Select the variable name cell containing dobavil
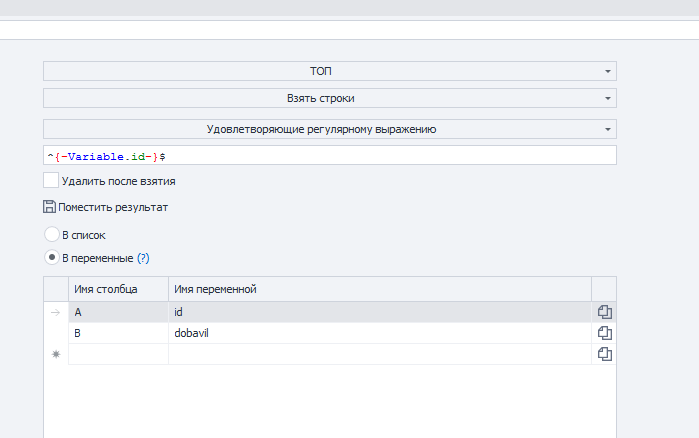Viewport: 699px width, 438px height. (379, 333)
